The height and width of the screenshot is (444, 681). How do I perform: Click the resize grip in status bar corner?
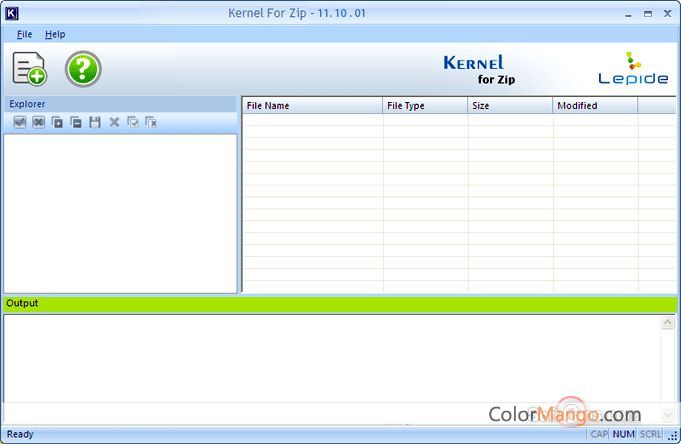pos(674,436)
